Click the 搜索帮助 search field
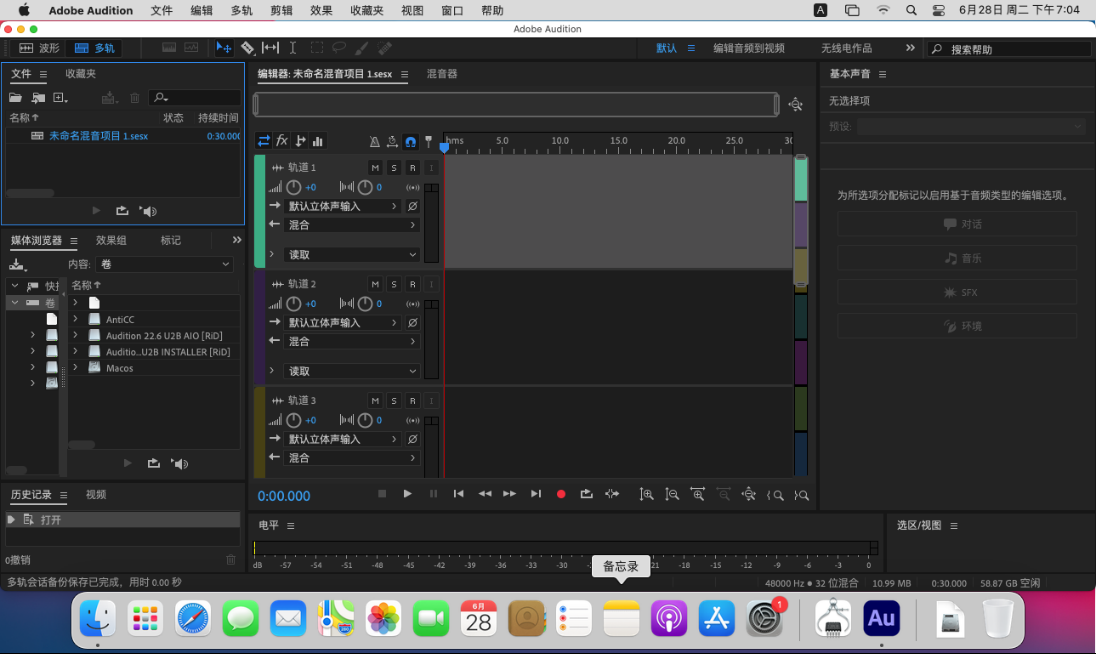Screen dimensions: 1096x654 1009,49
